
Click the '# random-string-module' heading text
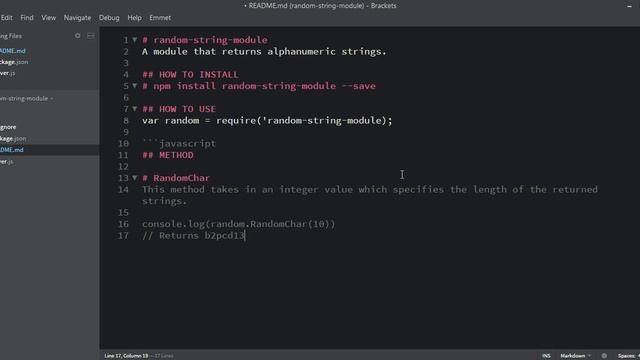tap(205, 40)
